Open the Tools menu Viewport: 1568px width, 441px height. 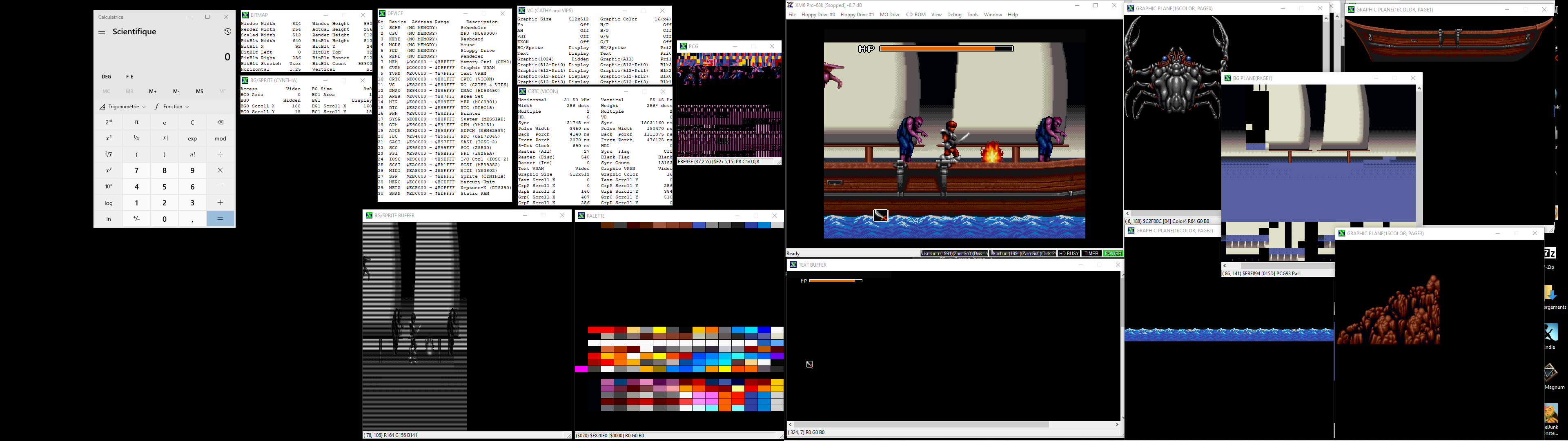click(973, 15)
